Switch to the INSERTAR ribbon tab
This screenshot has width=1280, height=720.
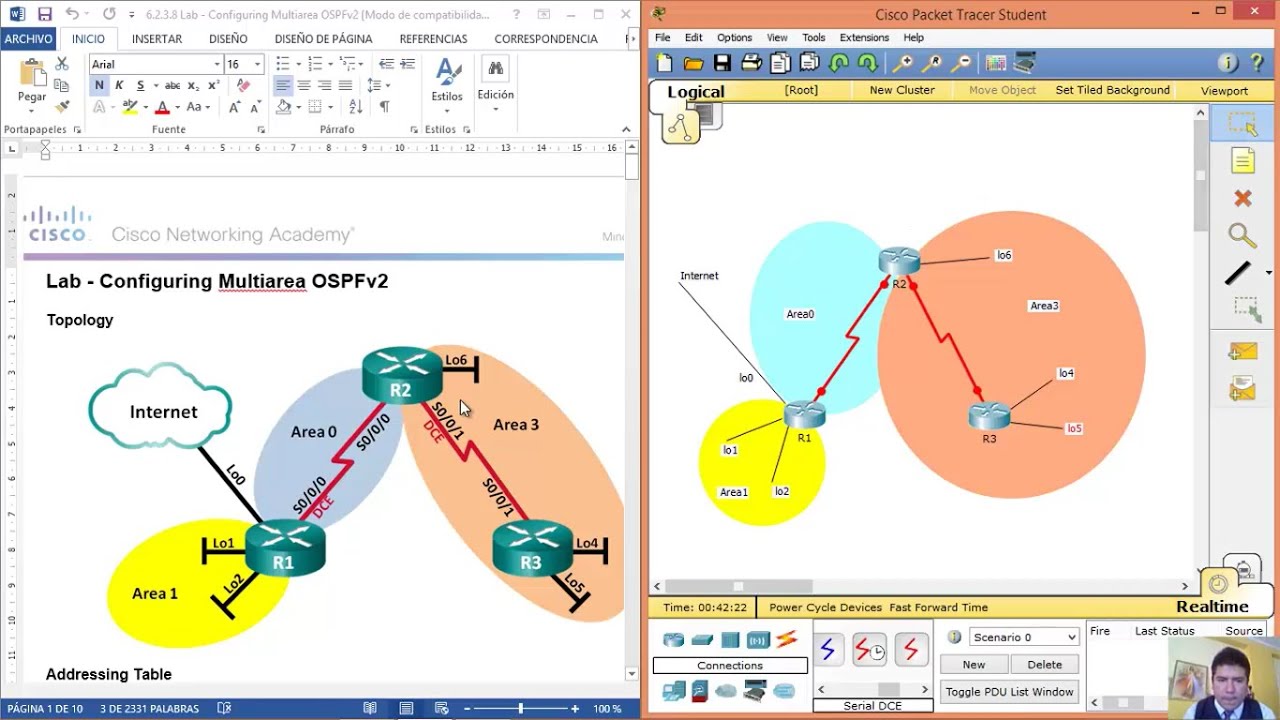click(x=157, y=39)
